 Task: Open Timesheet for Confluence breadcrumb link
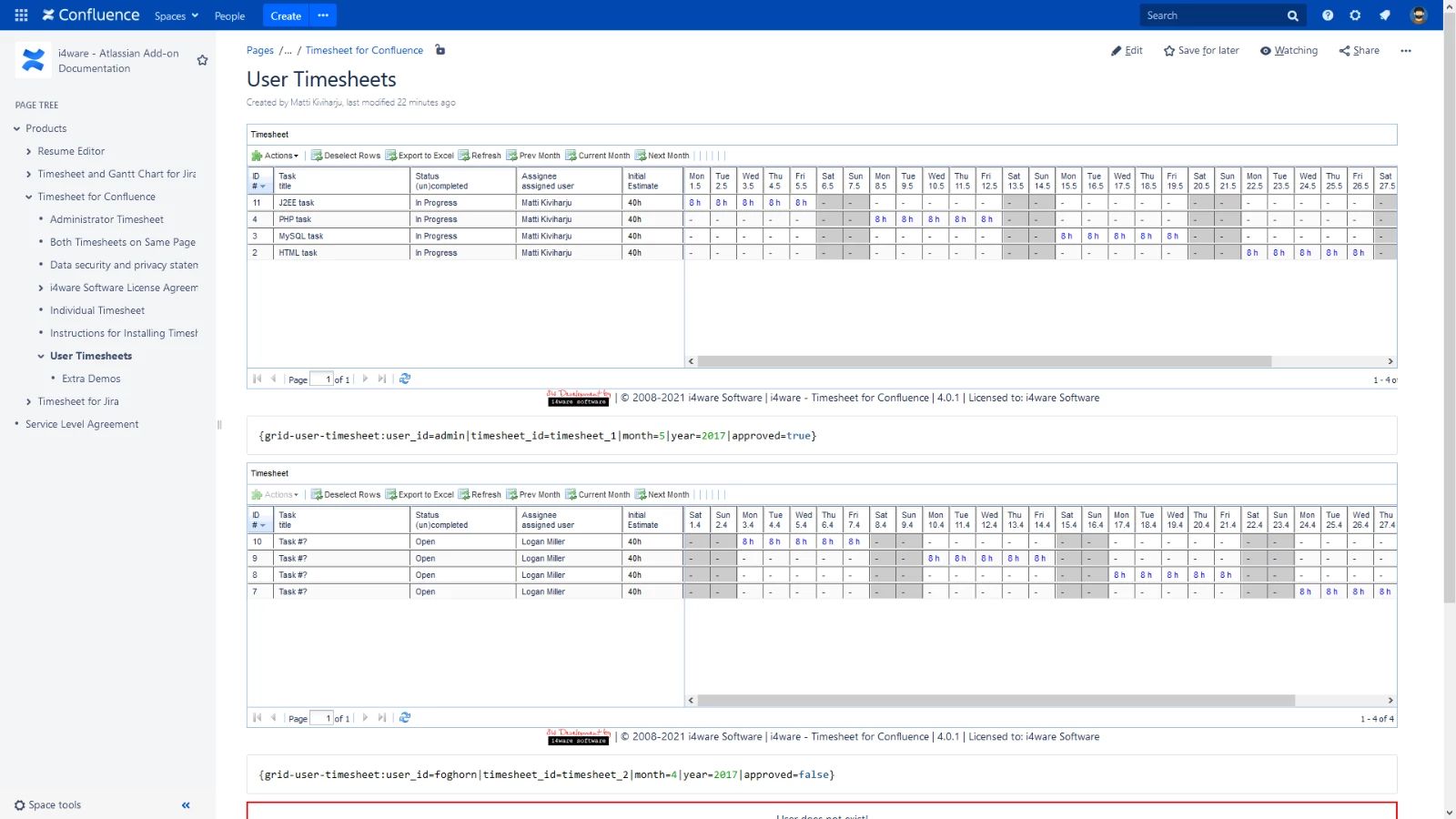[x=364, y=50]
